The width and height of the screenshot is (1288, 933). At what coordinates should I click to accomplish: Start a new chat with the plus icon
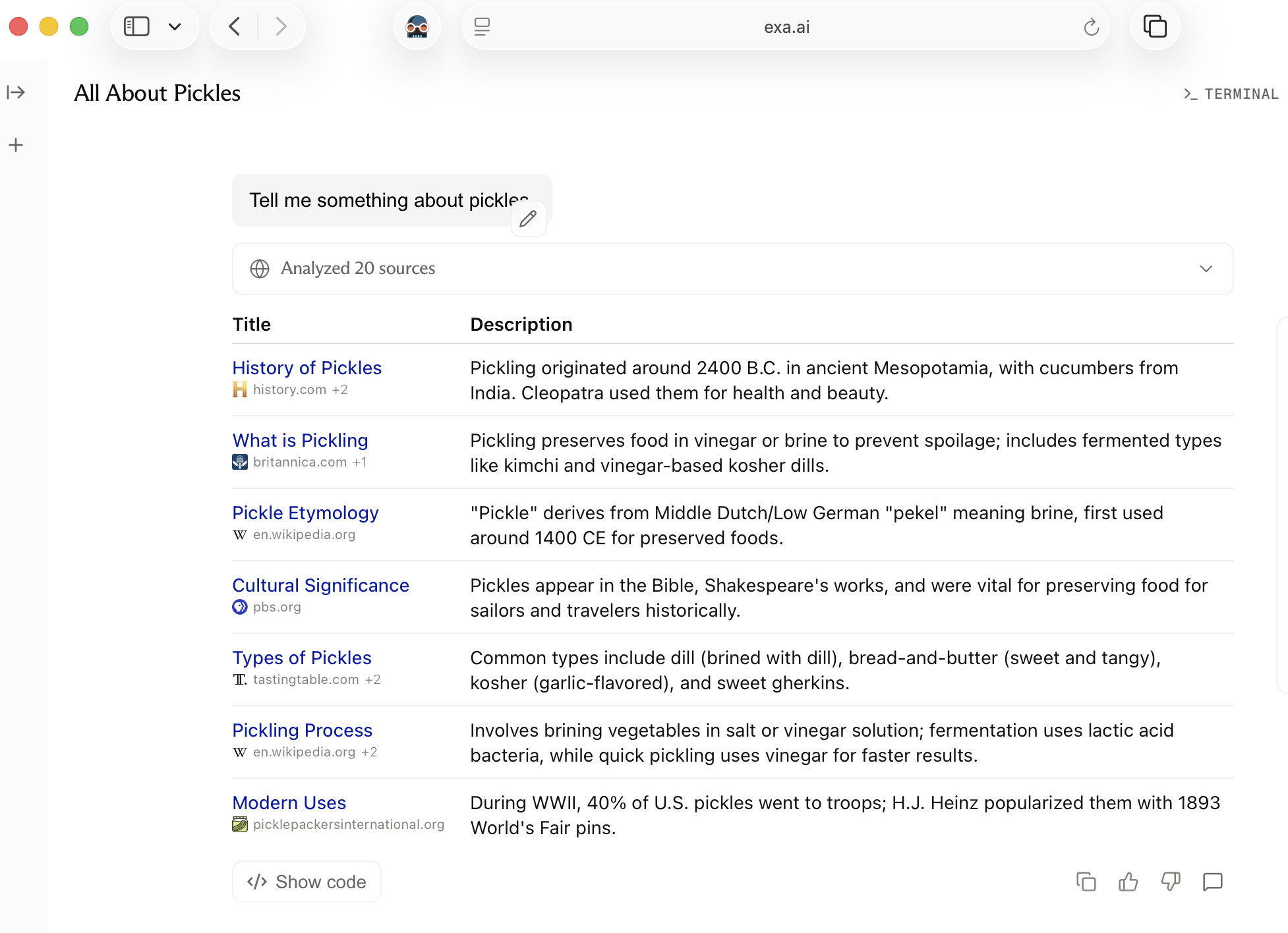[16, 145]
